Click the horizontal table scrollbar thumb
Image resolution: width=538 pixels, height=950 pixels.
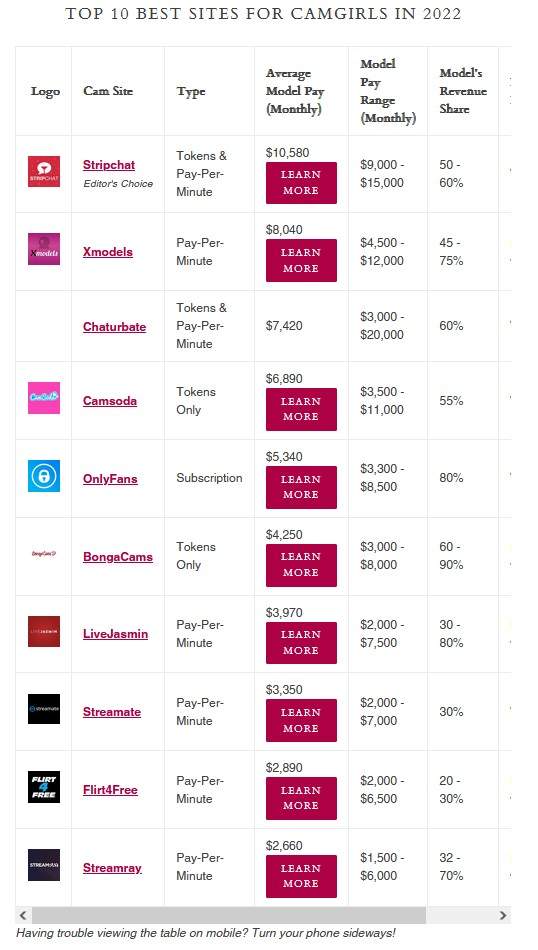click(x=229, y=915)
